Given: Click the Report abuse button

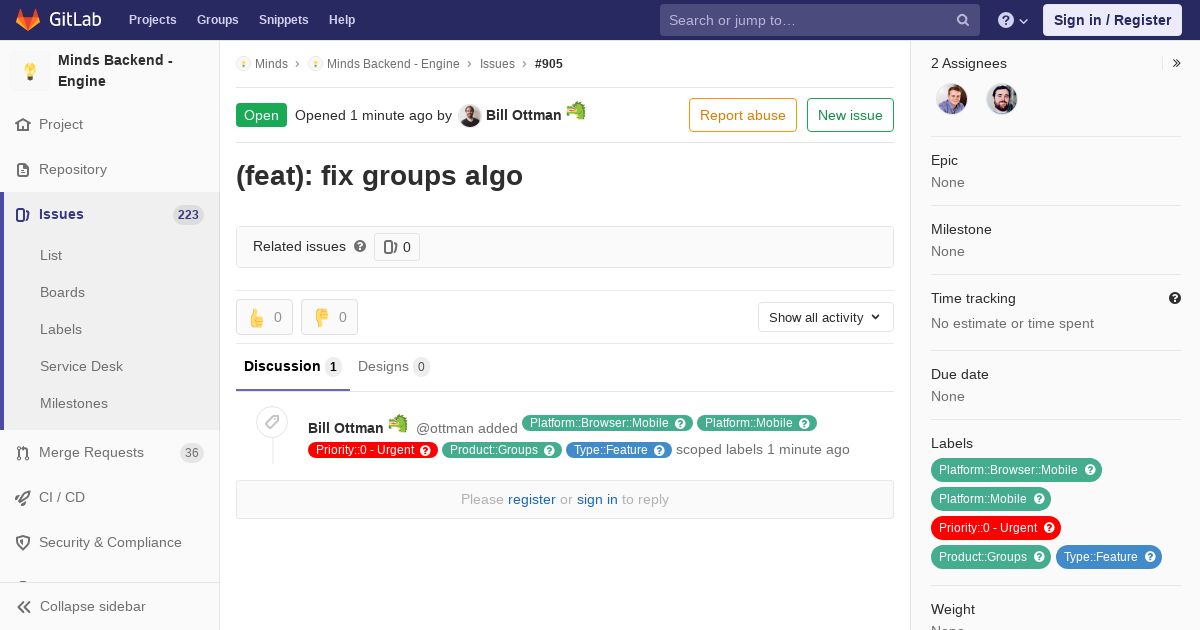Looking at the screenshot, I should point(743,115).
